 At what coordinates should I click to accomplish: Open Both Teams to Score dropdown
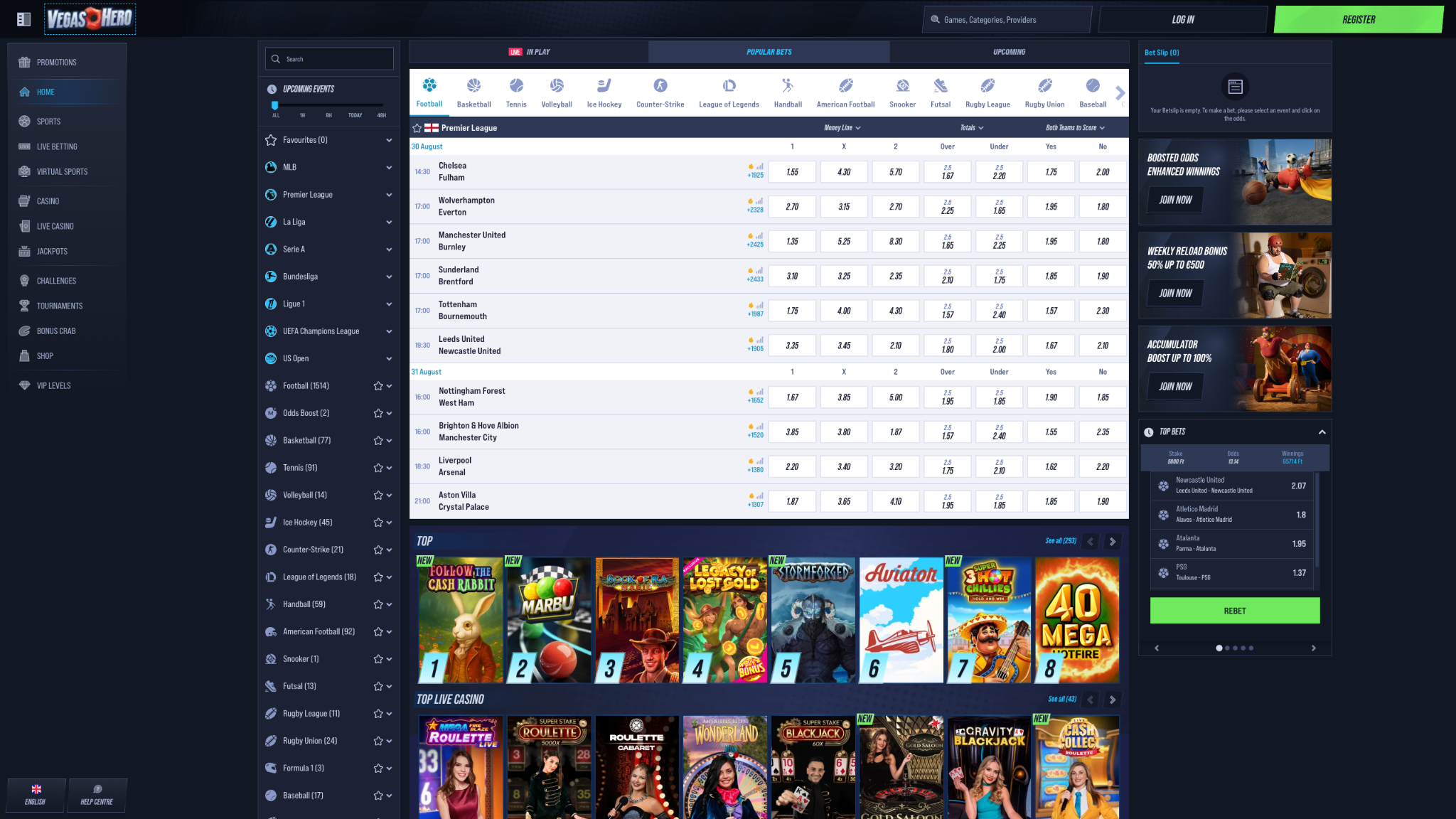[x=1075, y=128]
